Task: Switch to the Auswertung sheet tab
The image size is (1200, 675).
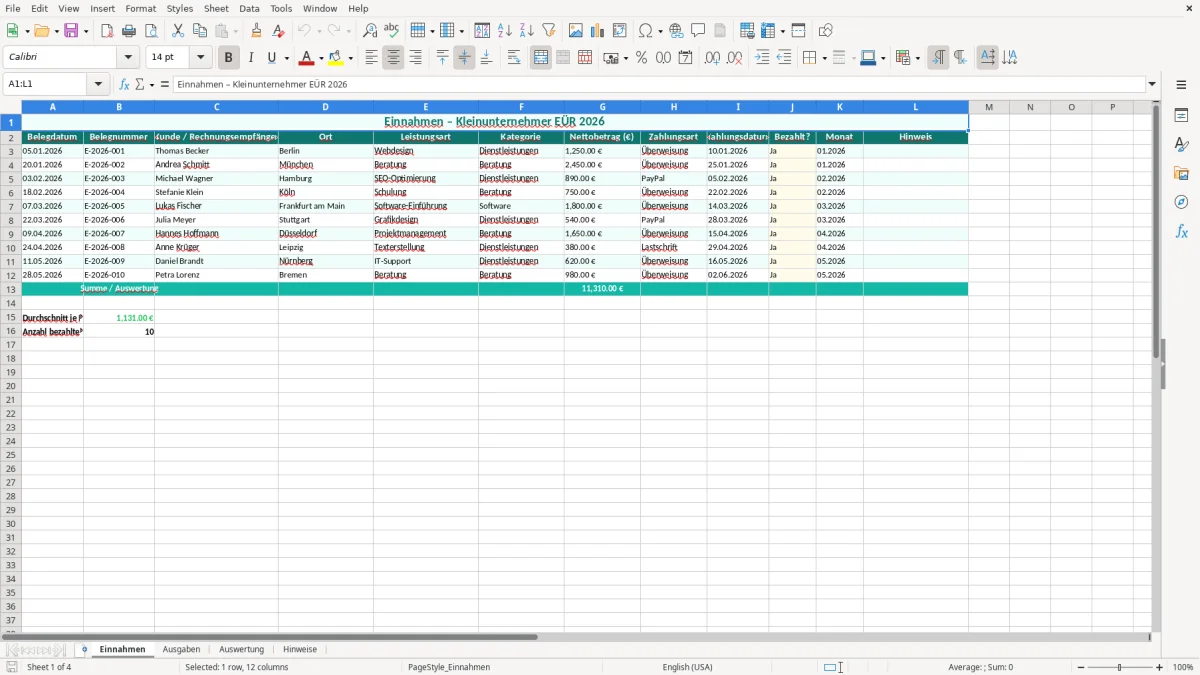Action: (241, 649)
